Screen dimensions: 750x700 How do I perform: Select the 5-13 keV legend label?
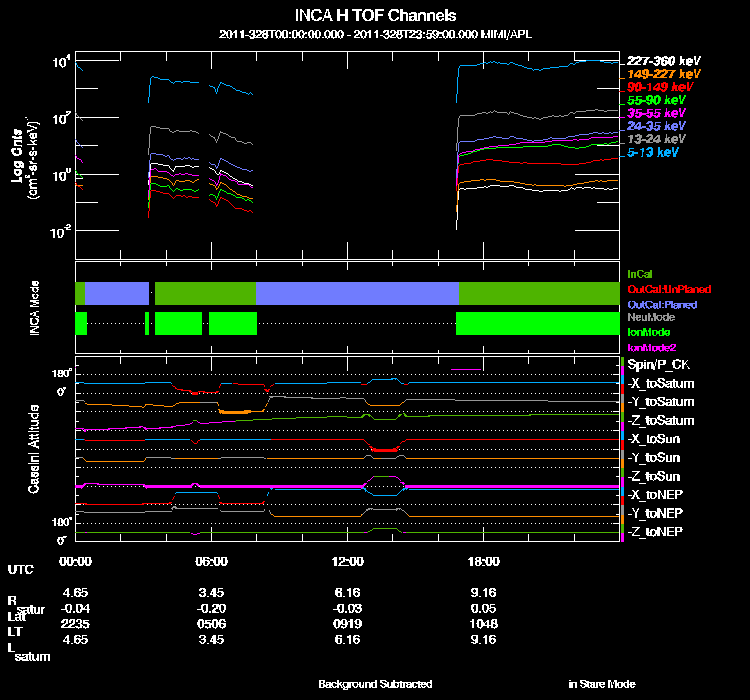point(652,152)
